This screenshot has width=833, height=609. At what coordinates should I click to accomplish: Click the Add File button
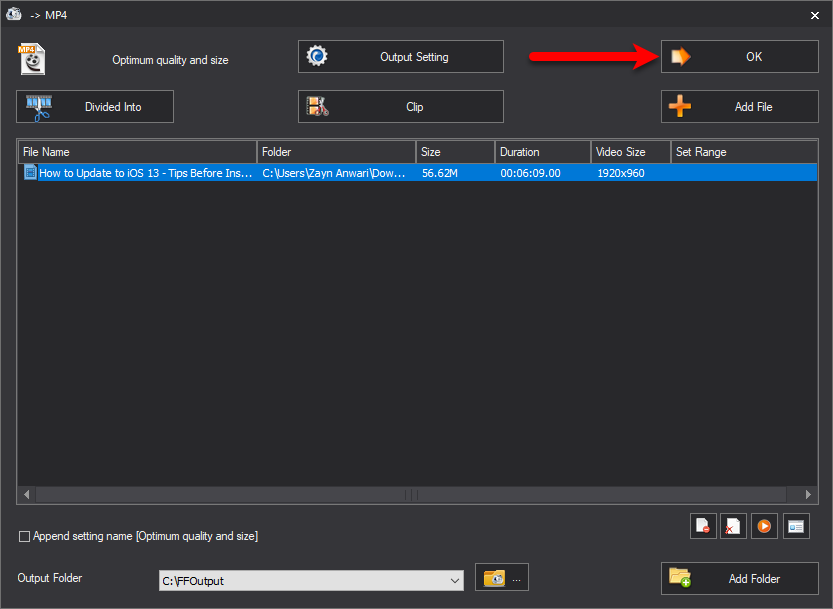[740, 106]
